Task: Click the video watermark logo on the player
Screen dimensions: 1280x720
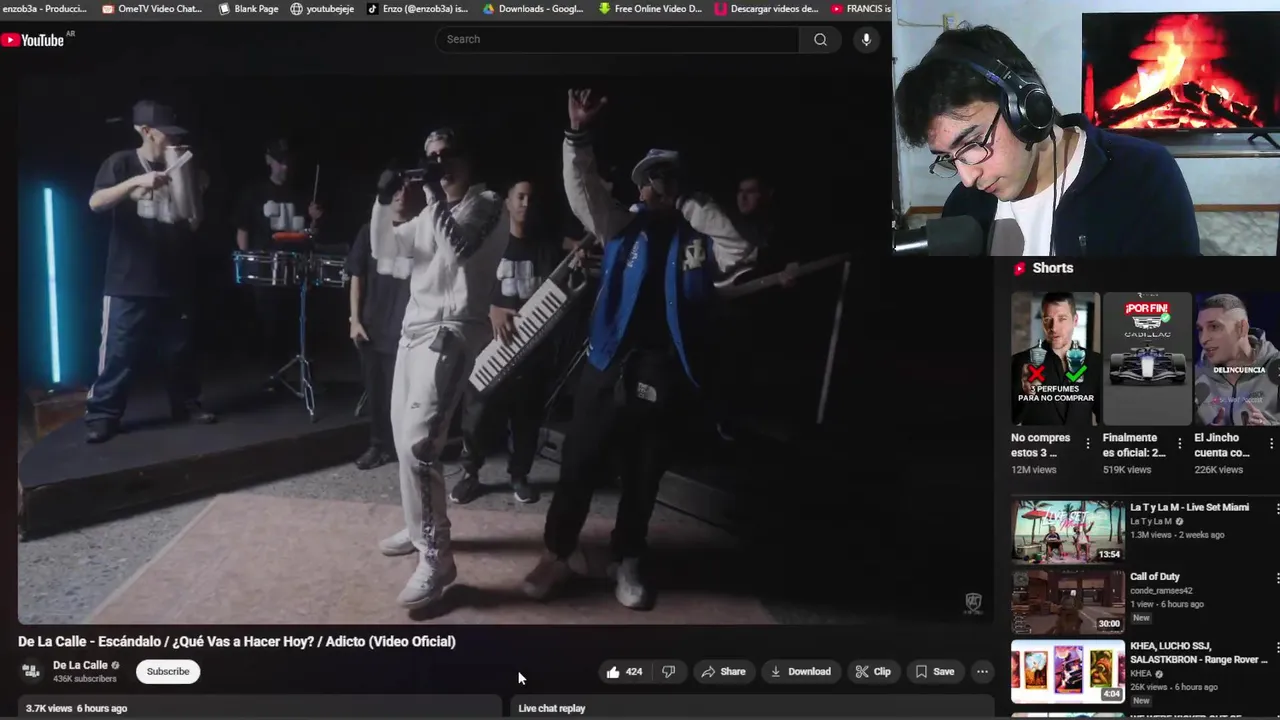Action: point(973,602)
